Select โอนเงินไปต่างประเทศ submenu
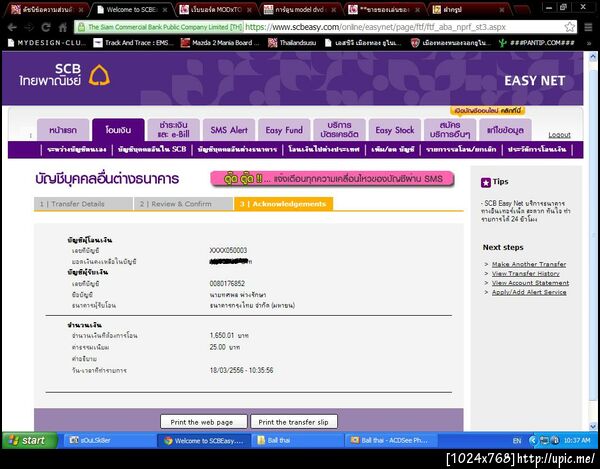 pyautogui.click(x=324, y=150)
